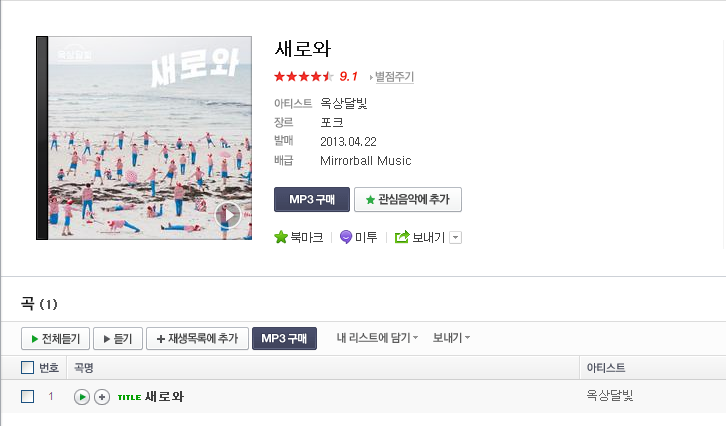Open artist 옥상달빛 link in album info

point(344,103)
